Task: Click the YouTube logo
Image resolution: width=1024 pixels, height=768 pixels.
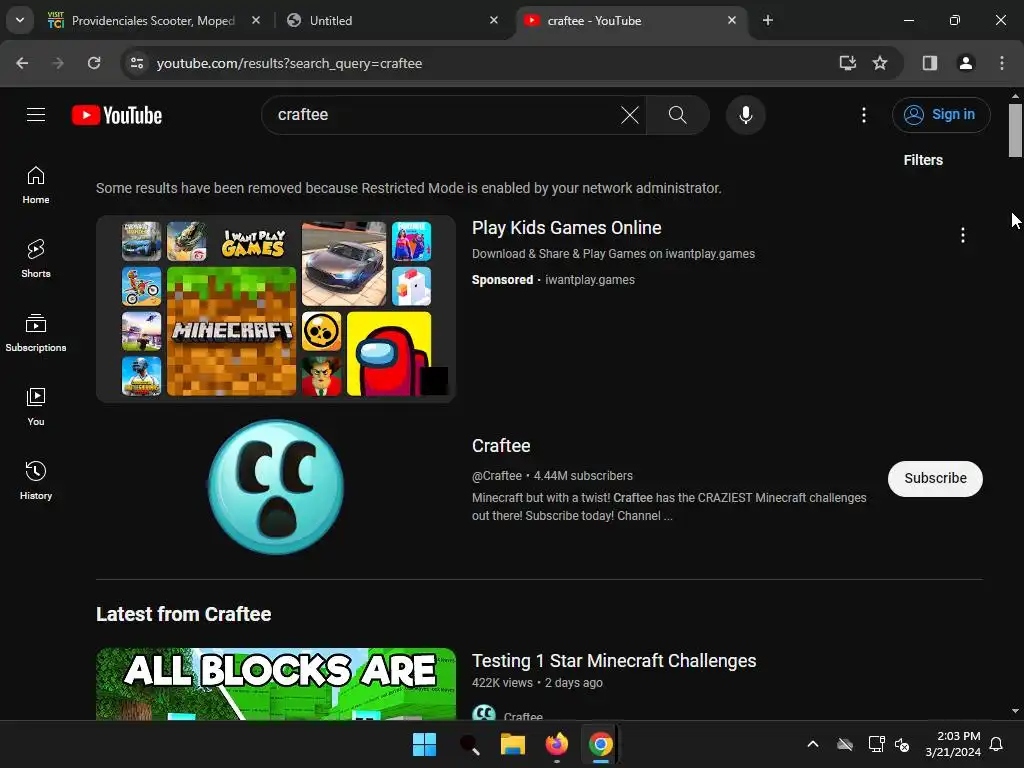Action: point(117,115)
